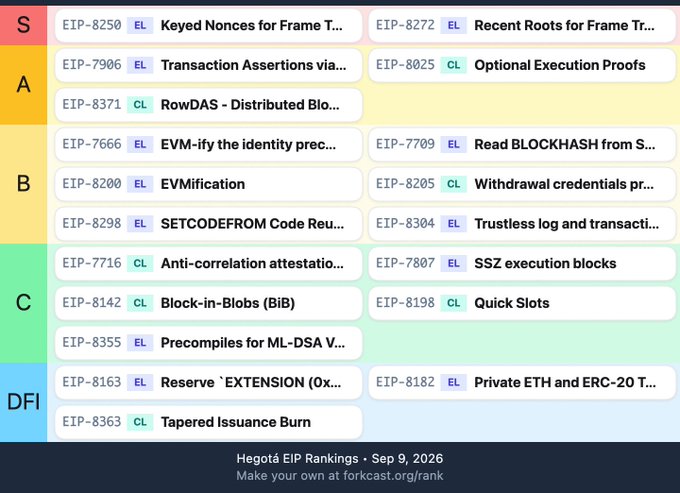Image resolution: width=680 pixels, height=493 pixels.
Task: Click the EIP-8205 number text
Action: pos(405,184)
